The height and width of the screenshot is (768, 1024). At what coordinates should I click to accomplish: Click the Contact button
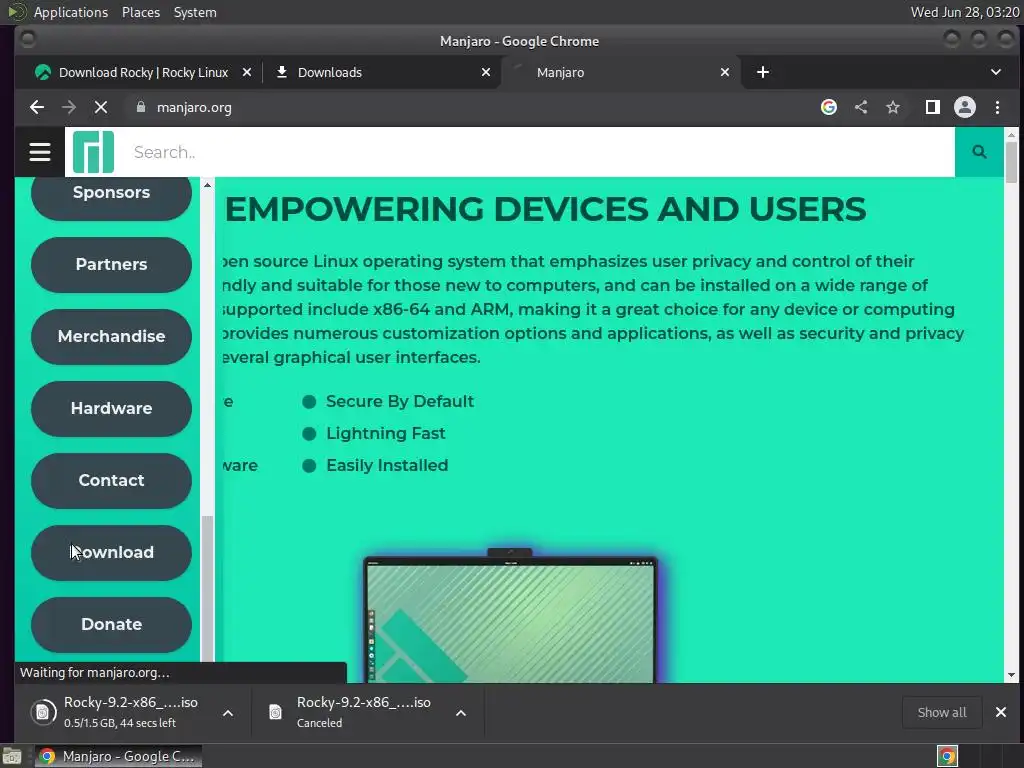(x=111, y=480)
